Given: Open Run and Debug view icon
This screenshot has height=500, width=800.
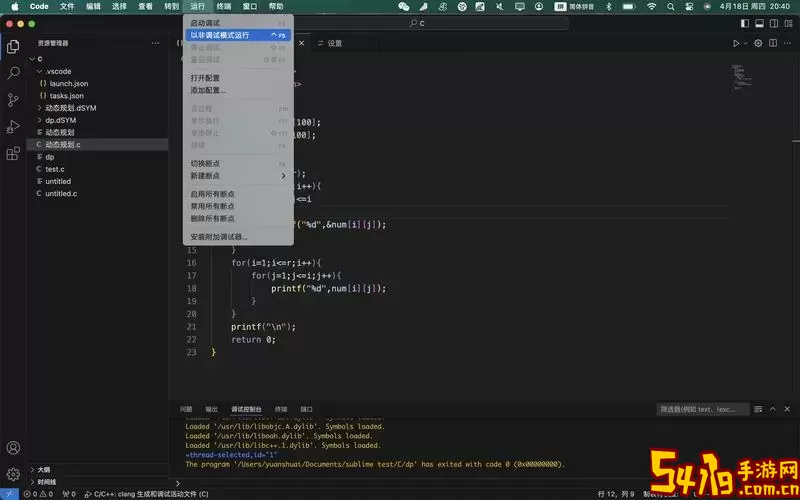Looking at the screenshot, I should coord(13,127).
